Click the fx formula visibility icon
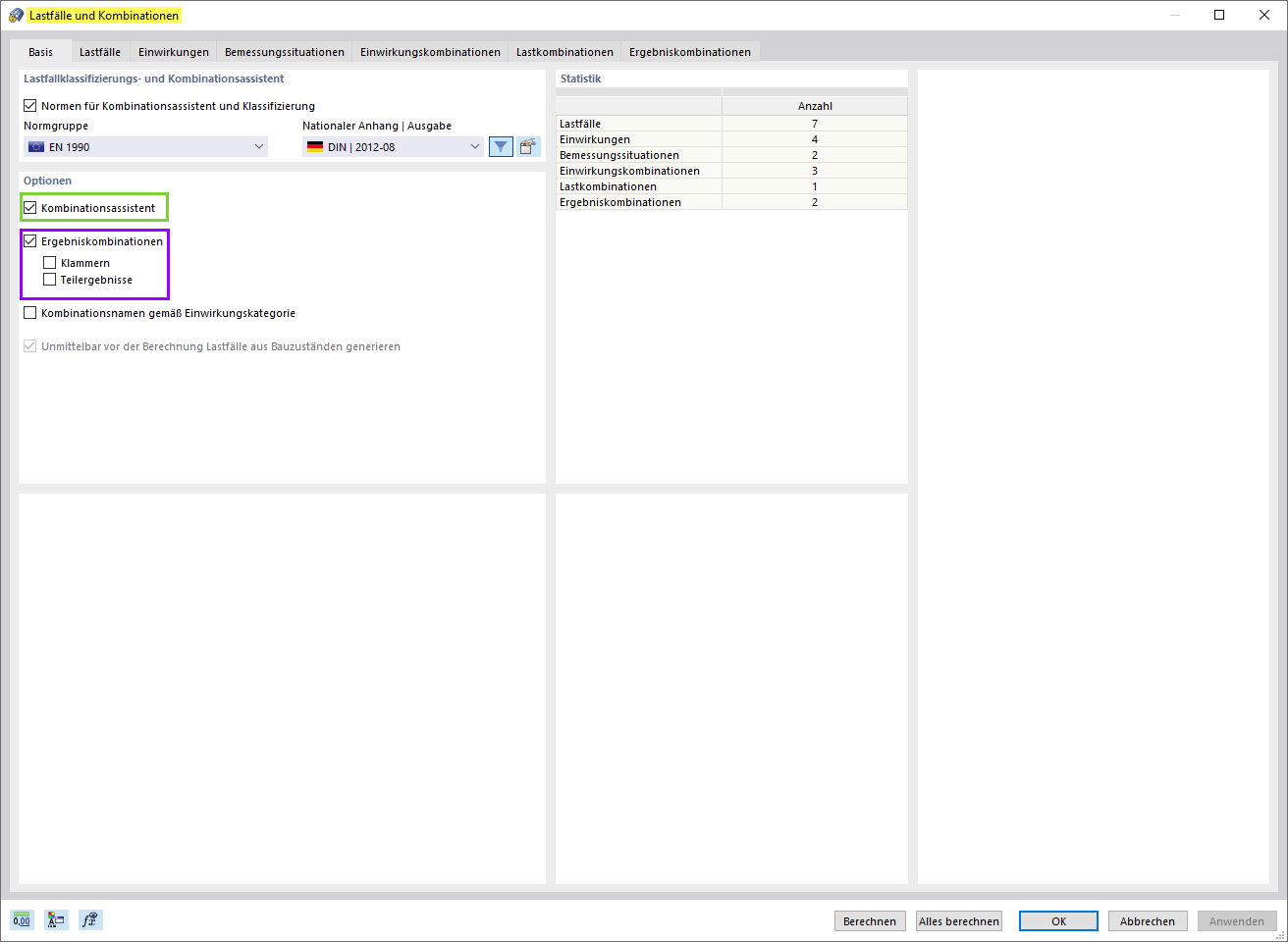The height and width of the screenshot is (942, 1288). pyautogui.click(x=89, y=919)
